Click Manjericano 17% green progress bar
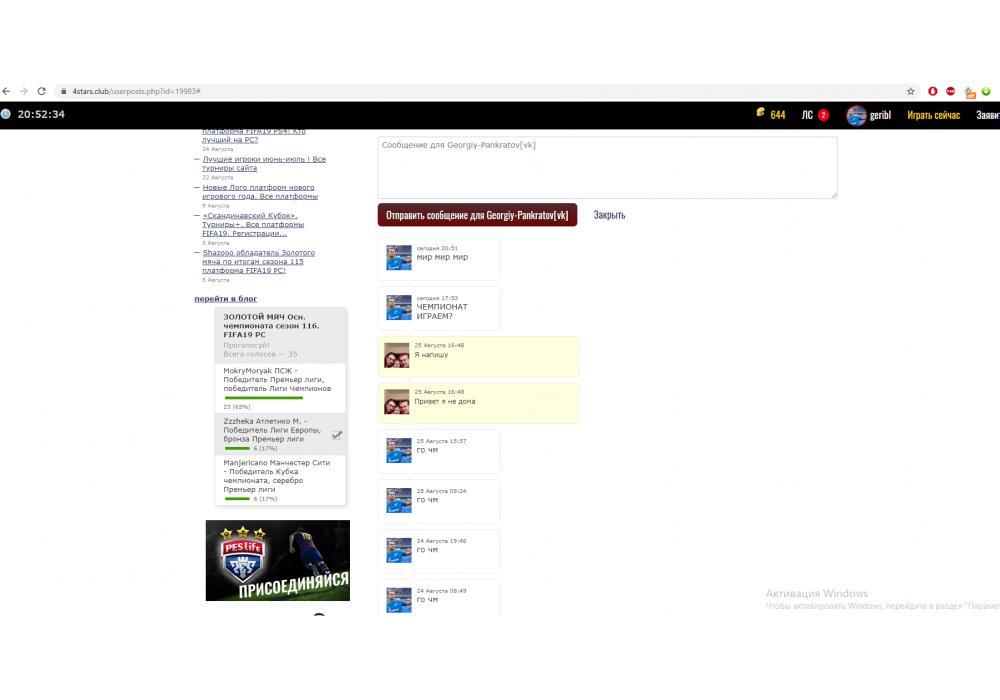 click(x=237, y=499)
